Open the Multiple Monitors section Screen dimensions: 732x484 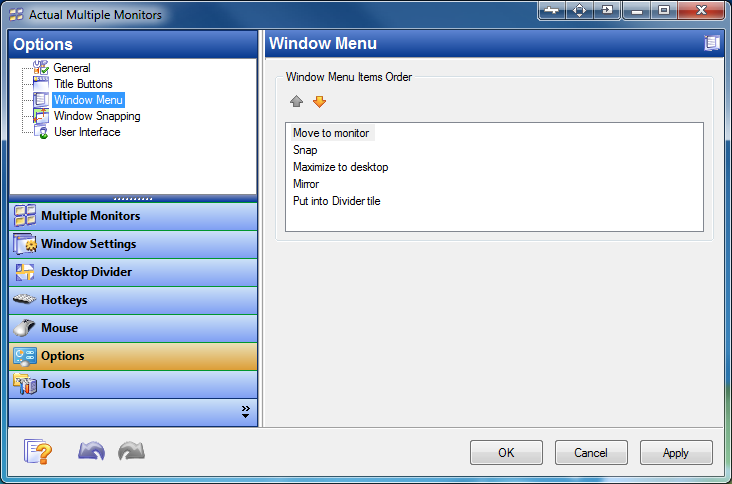[x=133, y=216]
